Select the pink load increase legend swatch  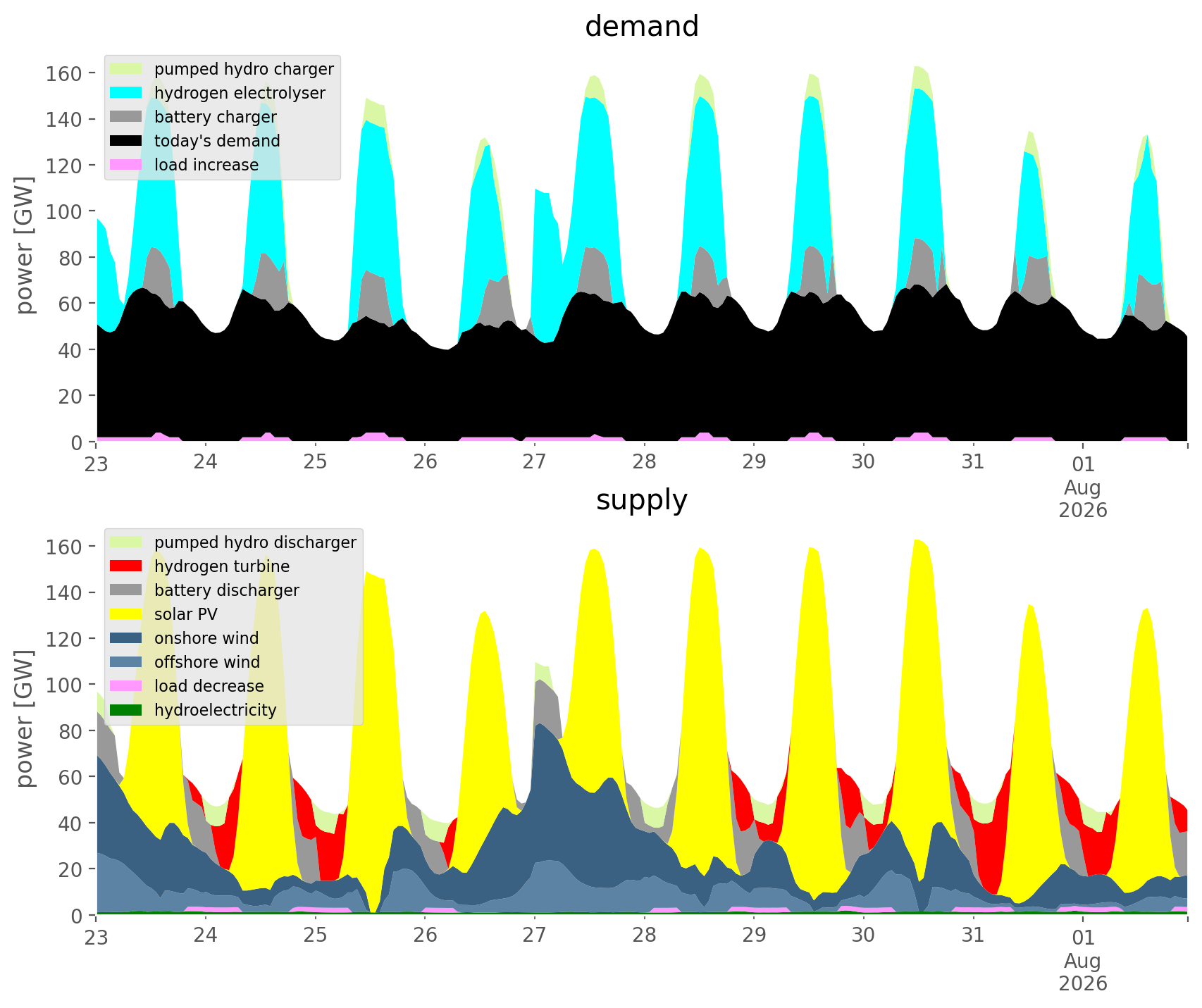pos(128,164)
